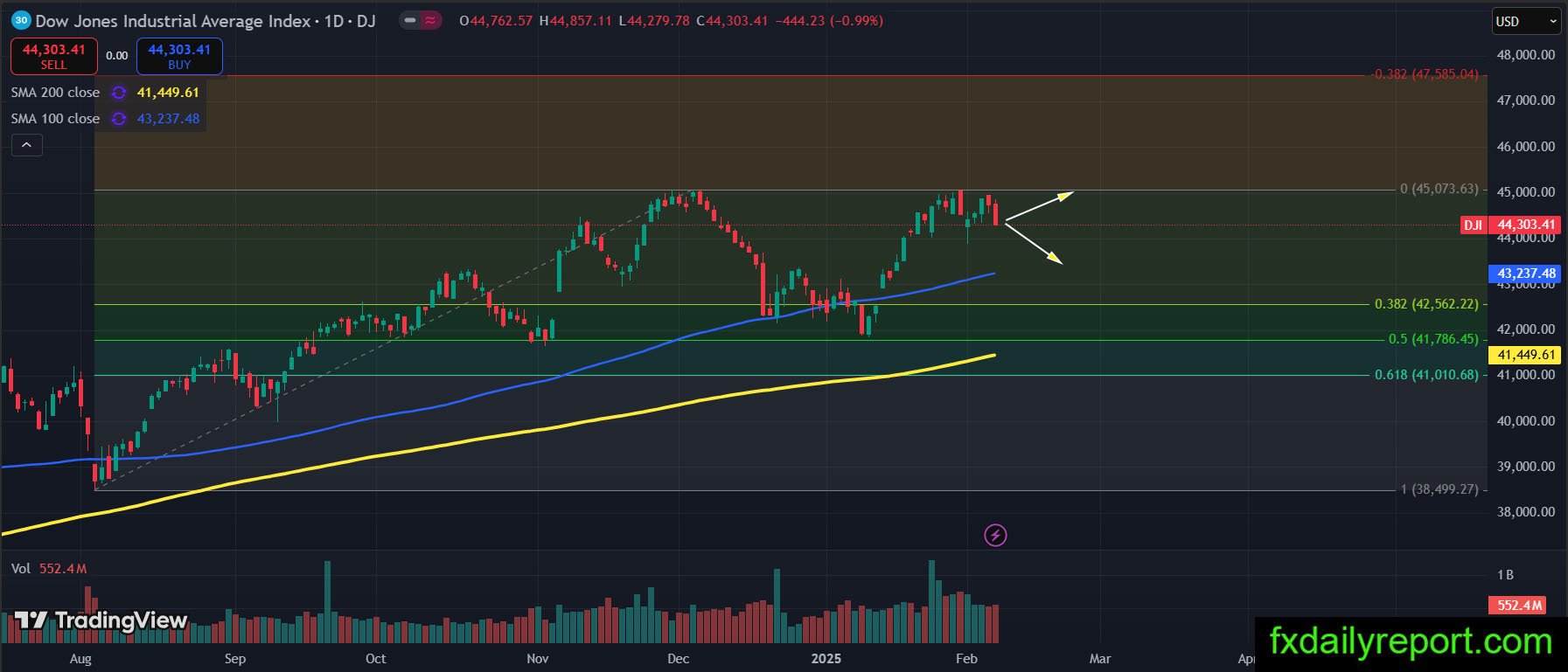Image resolution: width=1568 pixels, height=672 pixels.
Task: Click the blue BUY 44,303.41 button
Action: coord(179,56)
